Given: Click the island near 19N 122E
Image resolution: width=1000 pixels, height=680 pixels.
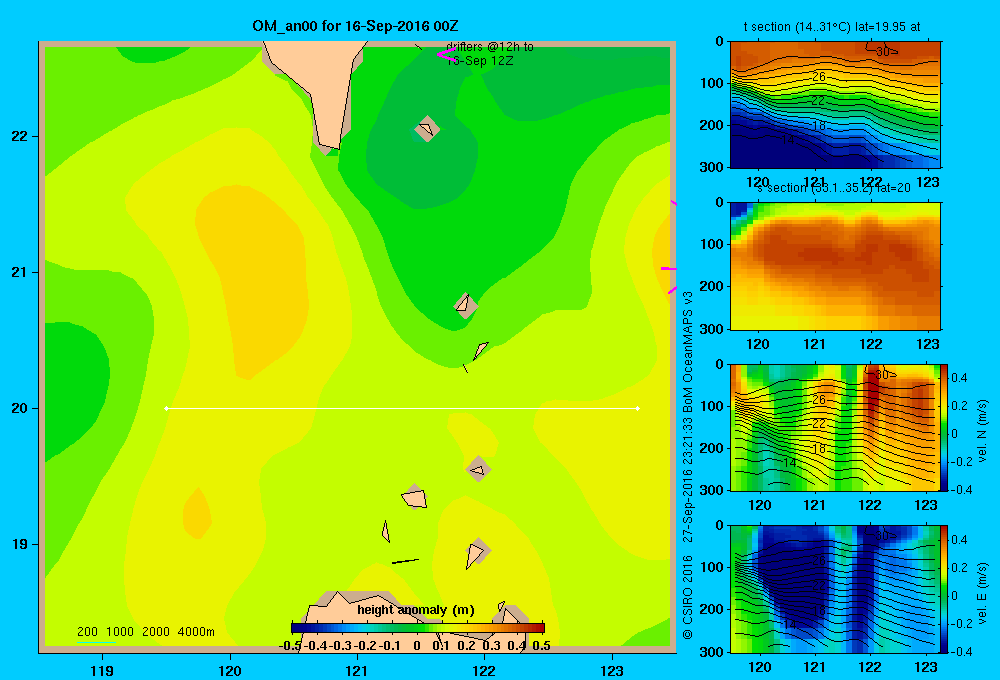Looking at the screenshot, I should pyautogui.click(x=477, y=552).
